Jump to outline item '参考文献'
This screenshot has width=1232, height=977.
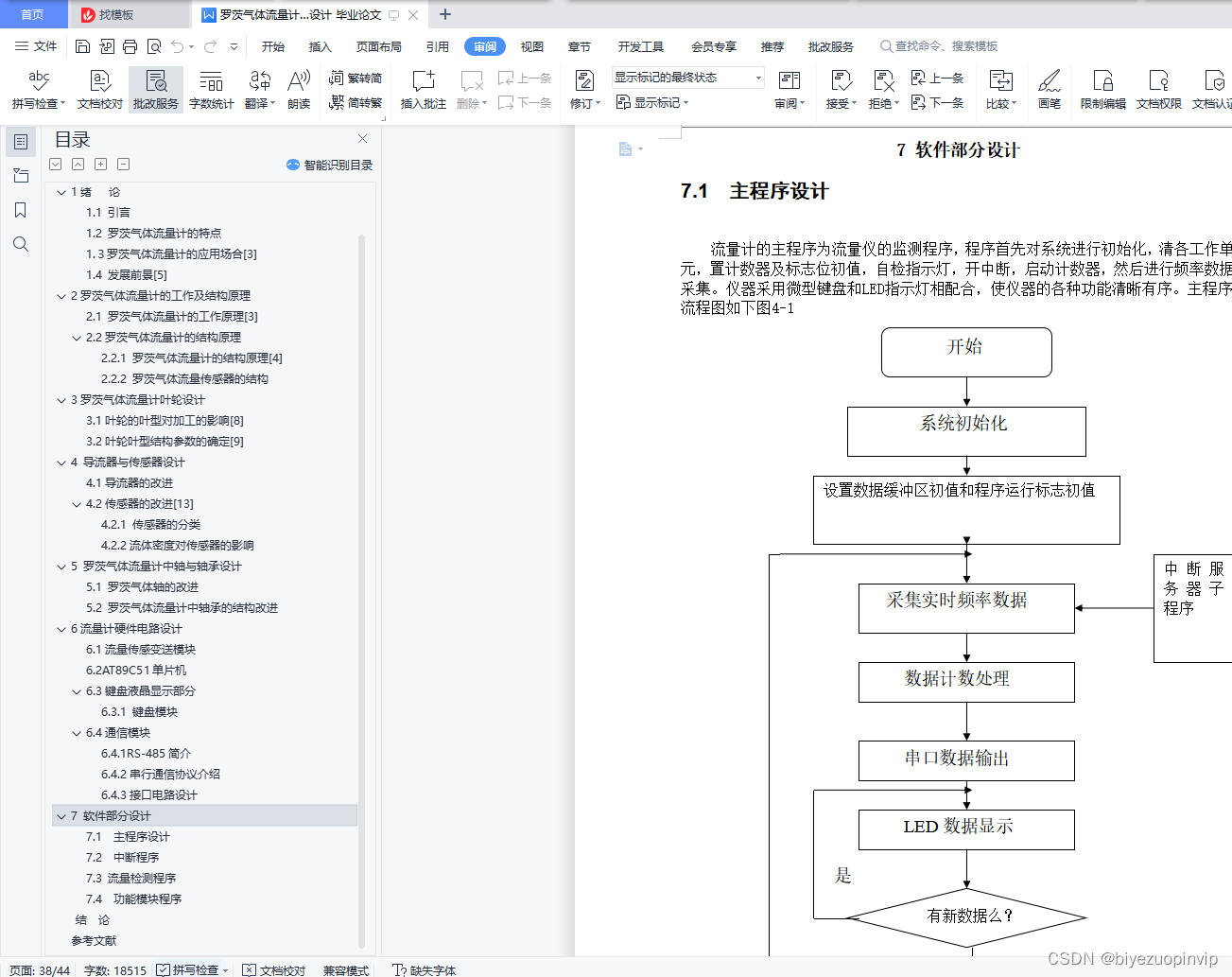click(x=94, y=941)
